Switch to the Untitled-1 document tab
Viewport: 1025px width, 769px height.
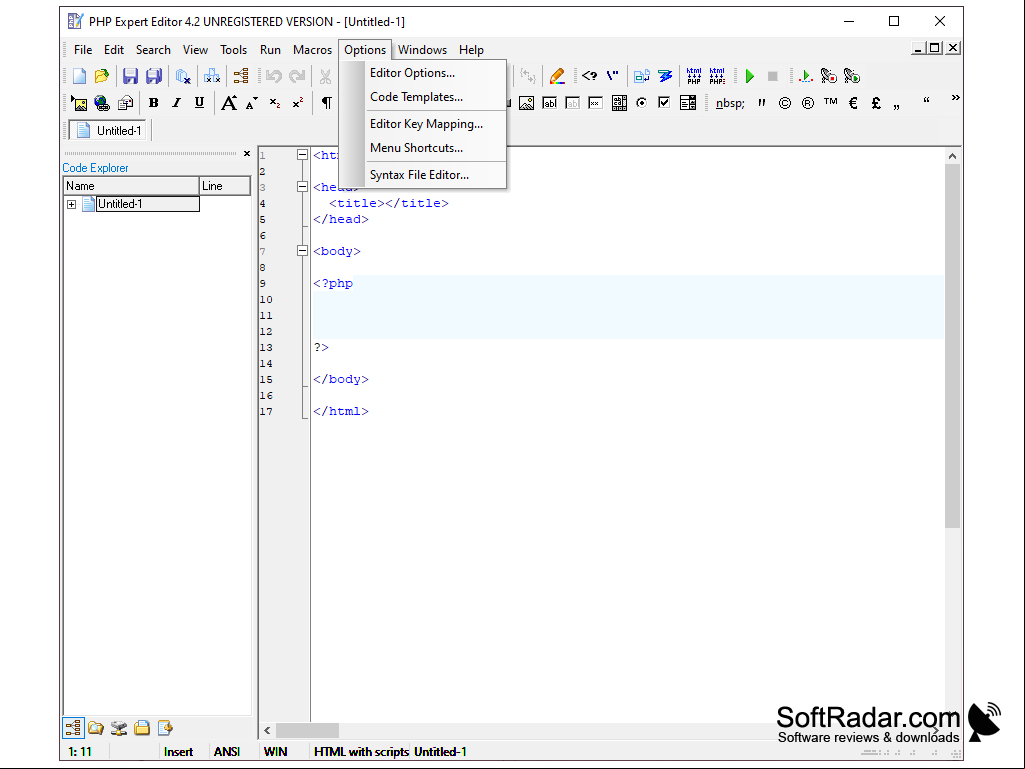tap(109, 130)
